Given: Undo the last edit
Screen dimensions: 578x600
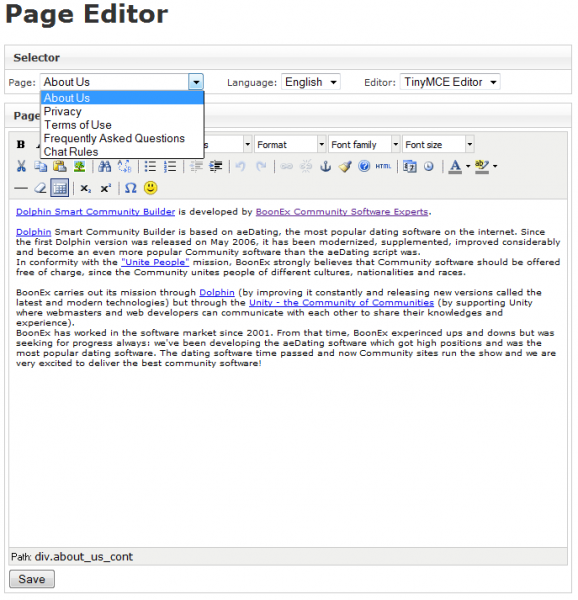Looking at the screenshot, I should click(240, 166).
